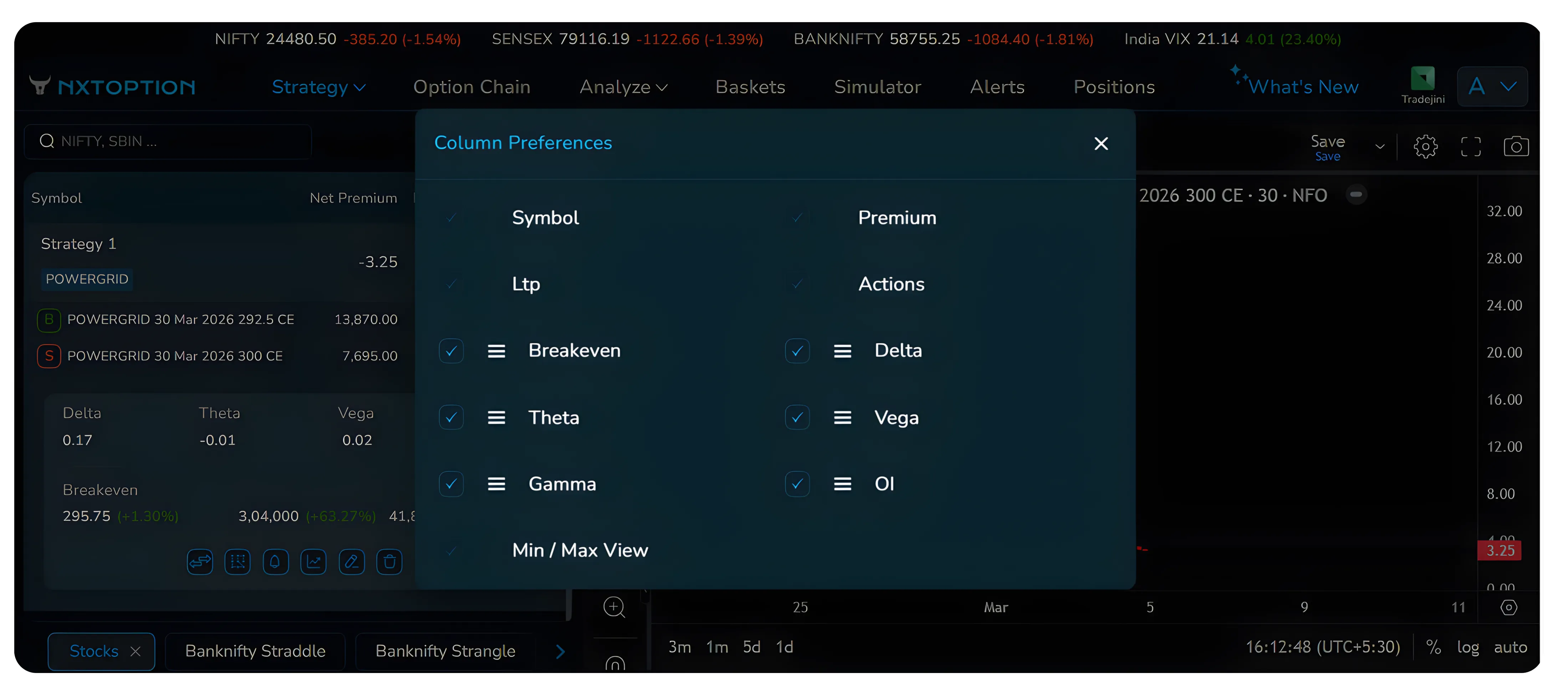Click the zoom magnifier icon near the chart

click(615, 607)
